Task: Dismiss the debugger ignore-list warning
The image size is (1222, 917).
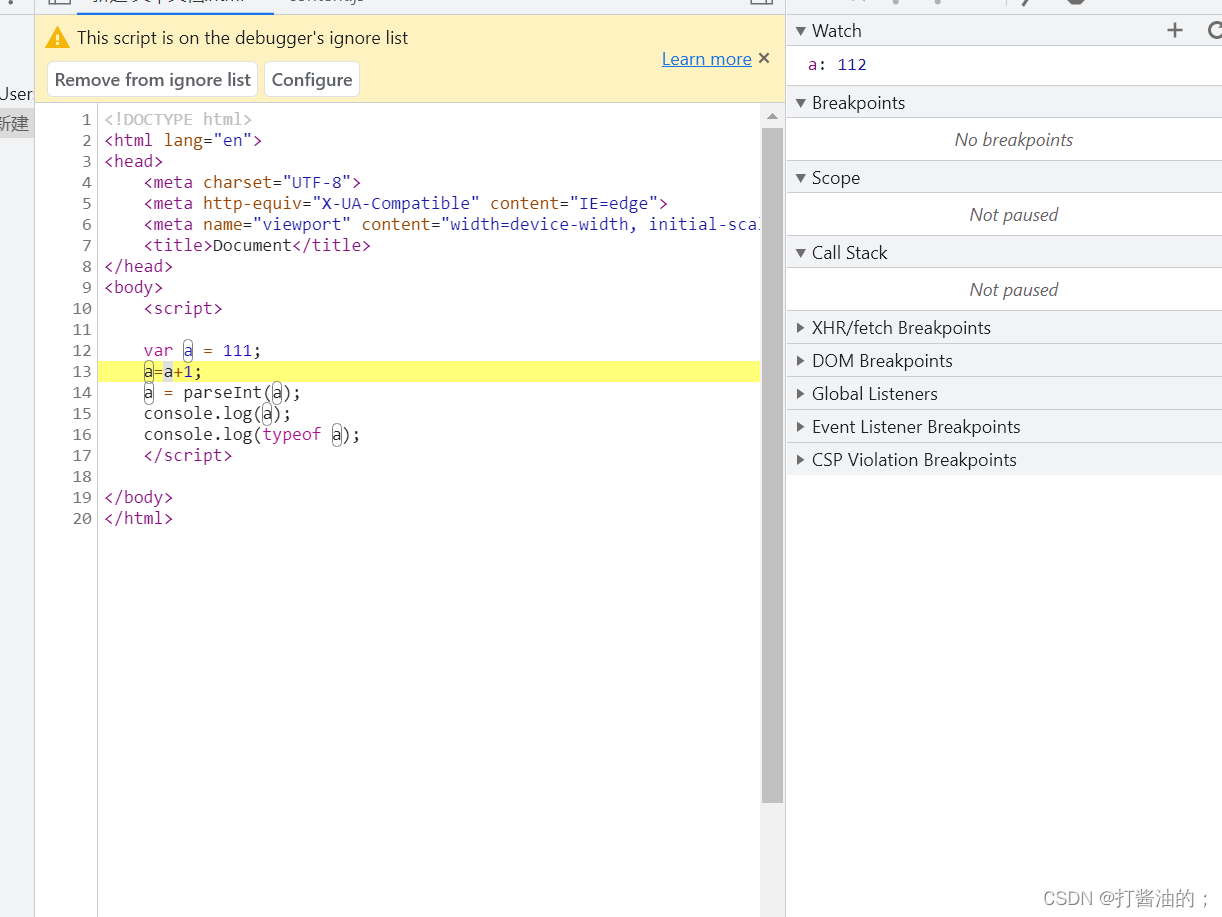Action: 764,58
